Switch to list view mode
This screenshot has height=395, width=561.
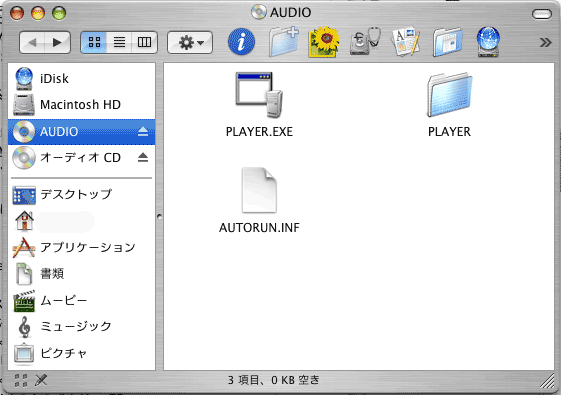[x=119, y=43]
